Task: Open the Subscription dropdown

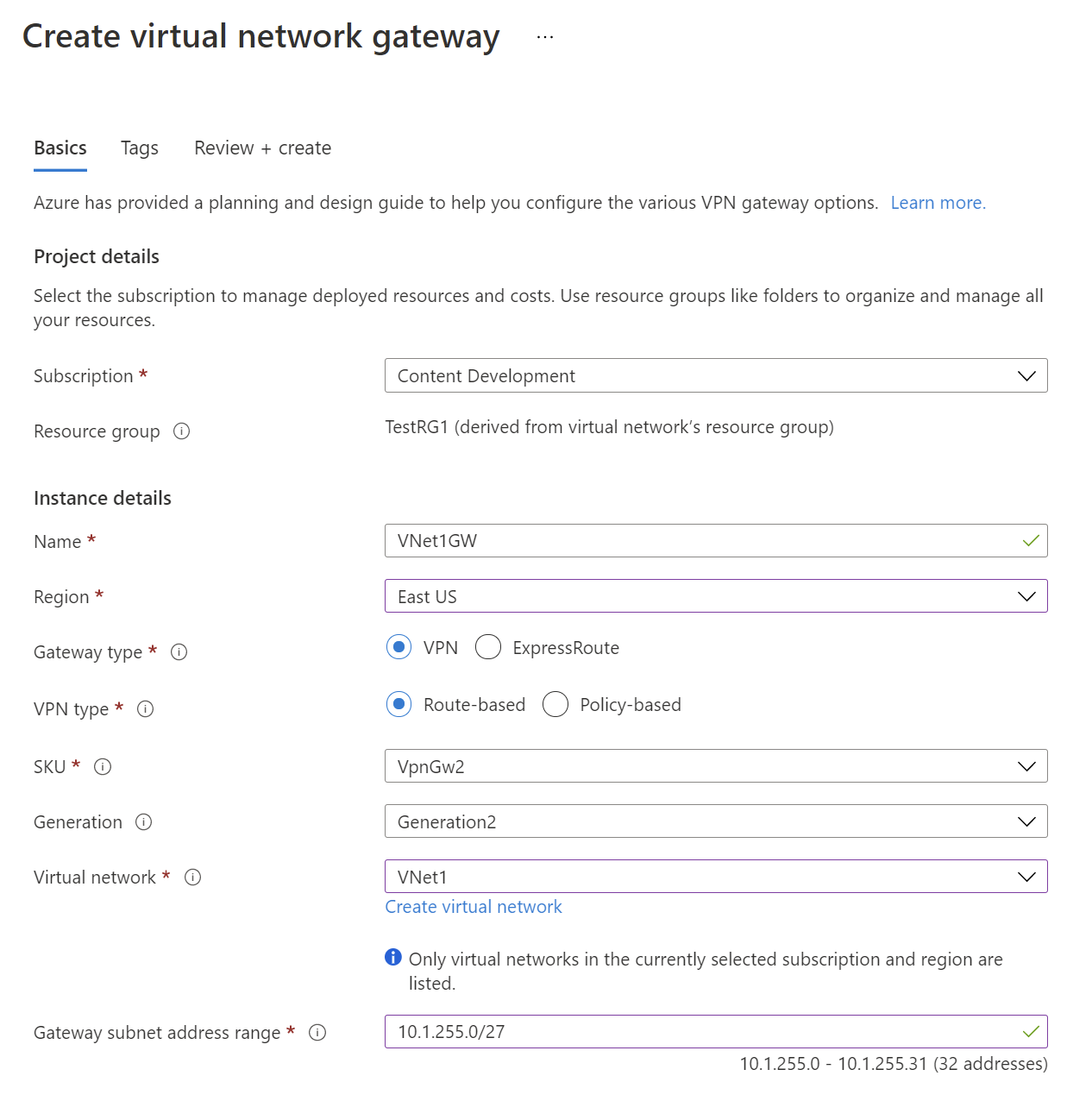Action: click(715, 376)
